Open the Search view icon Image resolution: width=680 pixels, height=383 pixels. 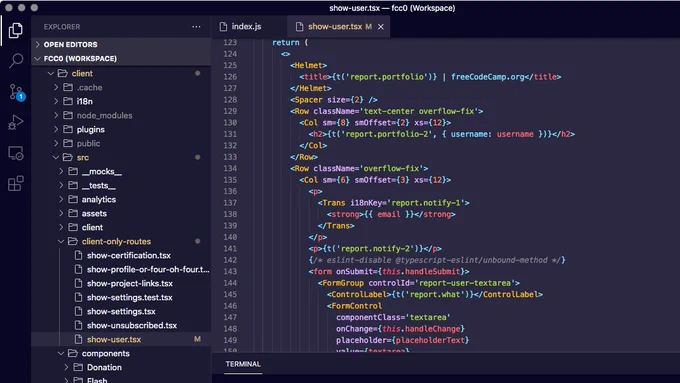(x=16, y=61)
